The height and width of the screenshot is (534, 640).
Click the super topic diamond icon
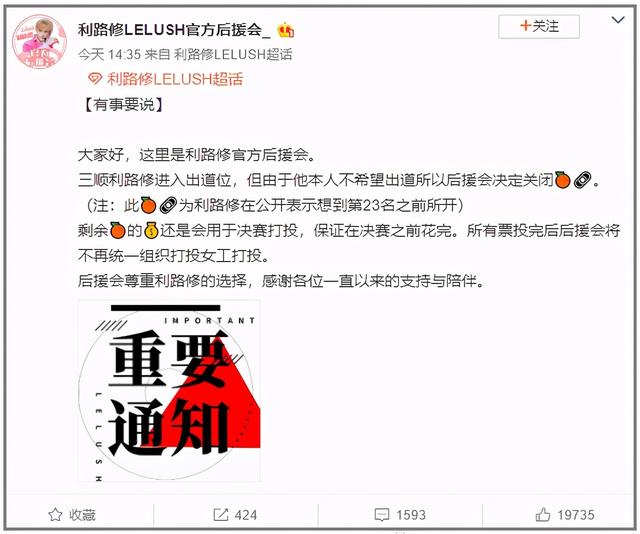pyautogui.click(x=95, y=78)
